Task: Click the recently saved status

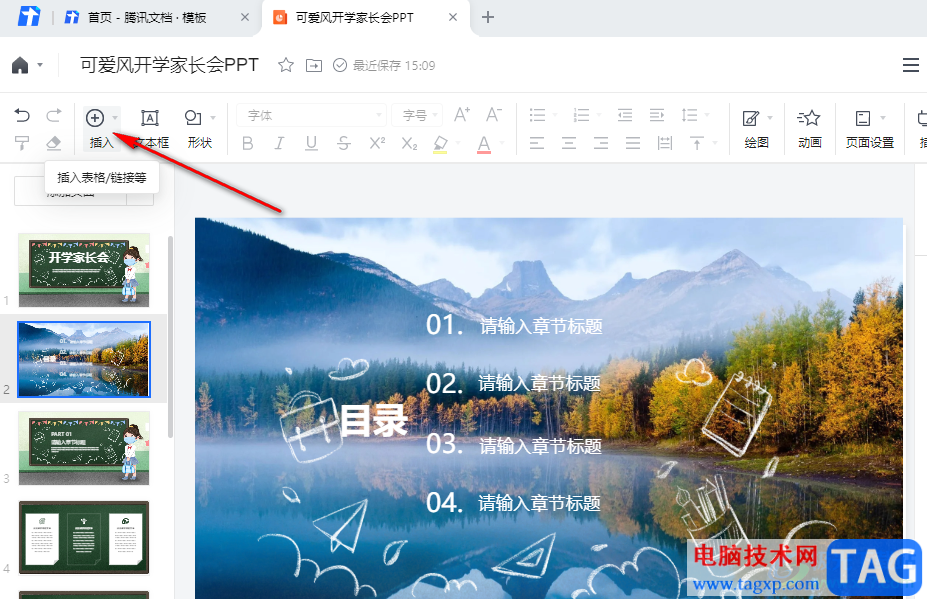Action: coord(384,66)
